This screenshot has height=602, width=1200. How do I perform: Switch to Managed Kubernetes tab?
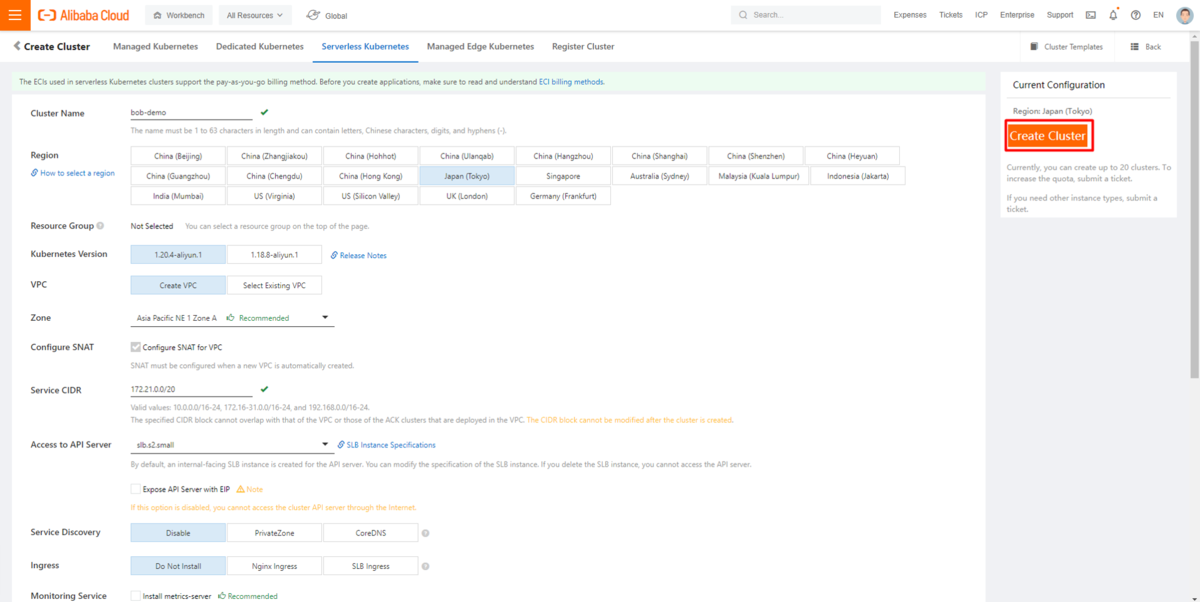[155, 47]
